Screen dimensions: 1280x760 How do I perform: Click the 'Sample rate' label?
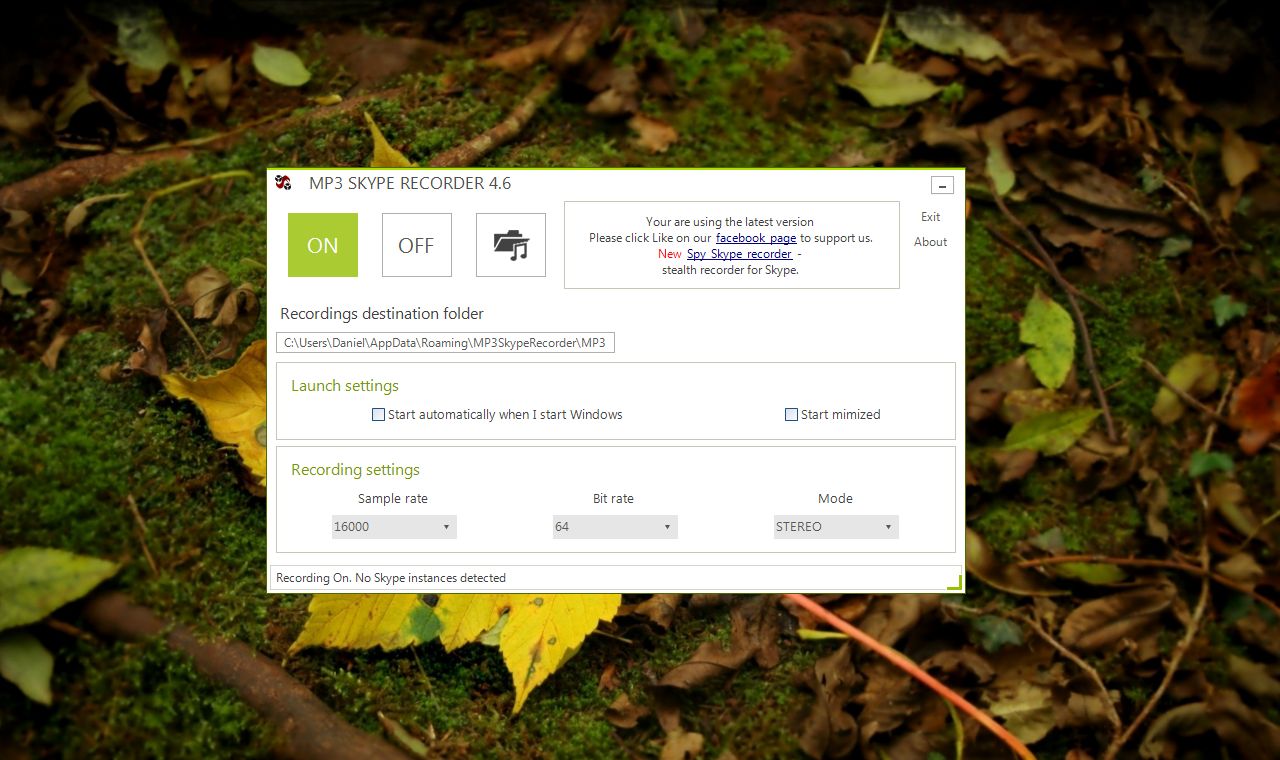393,499
